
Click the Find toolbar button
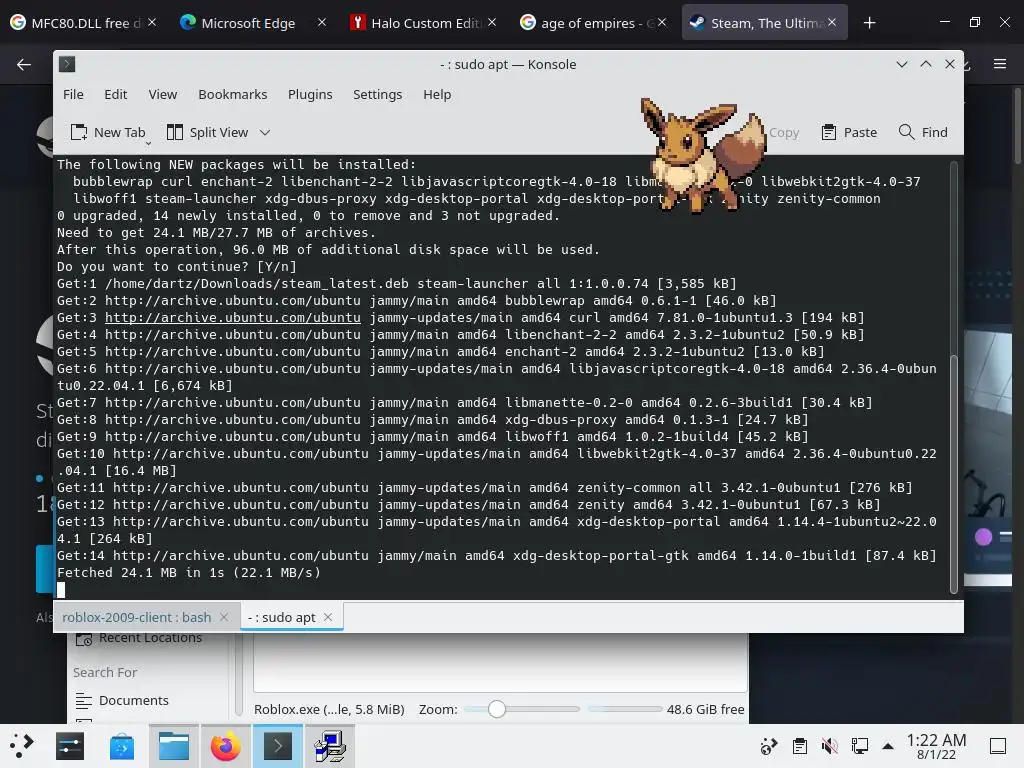923,133
